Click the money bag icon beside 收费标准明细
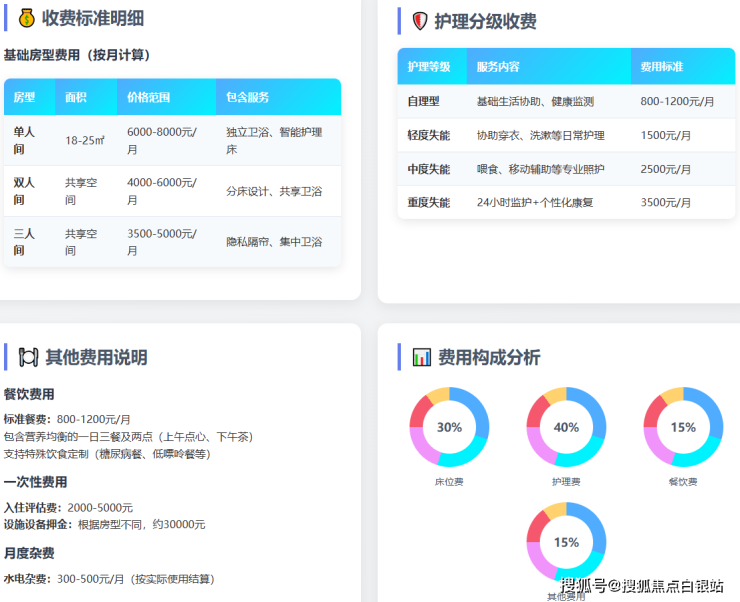 [26, 18]
